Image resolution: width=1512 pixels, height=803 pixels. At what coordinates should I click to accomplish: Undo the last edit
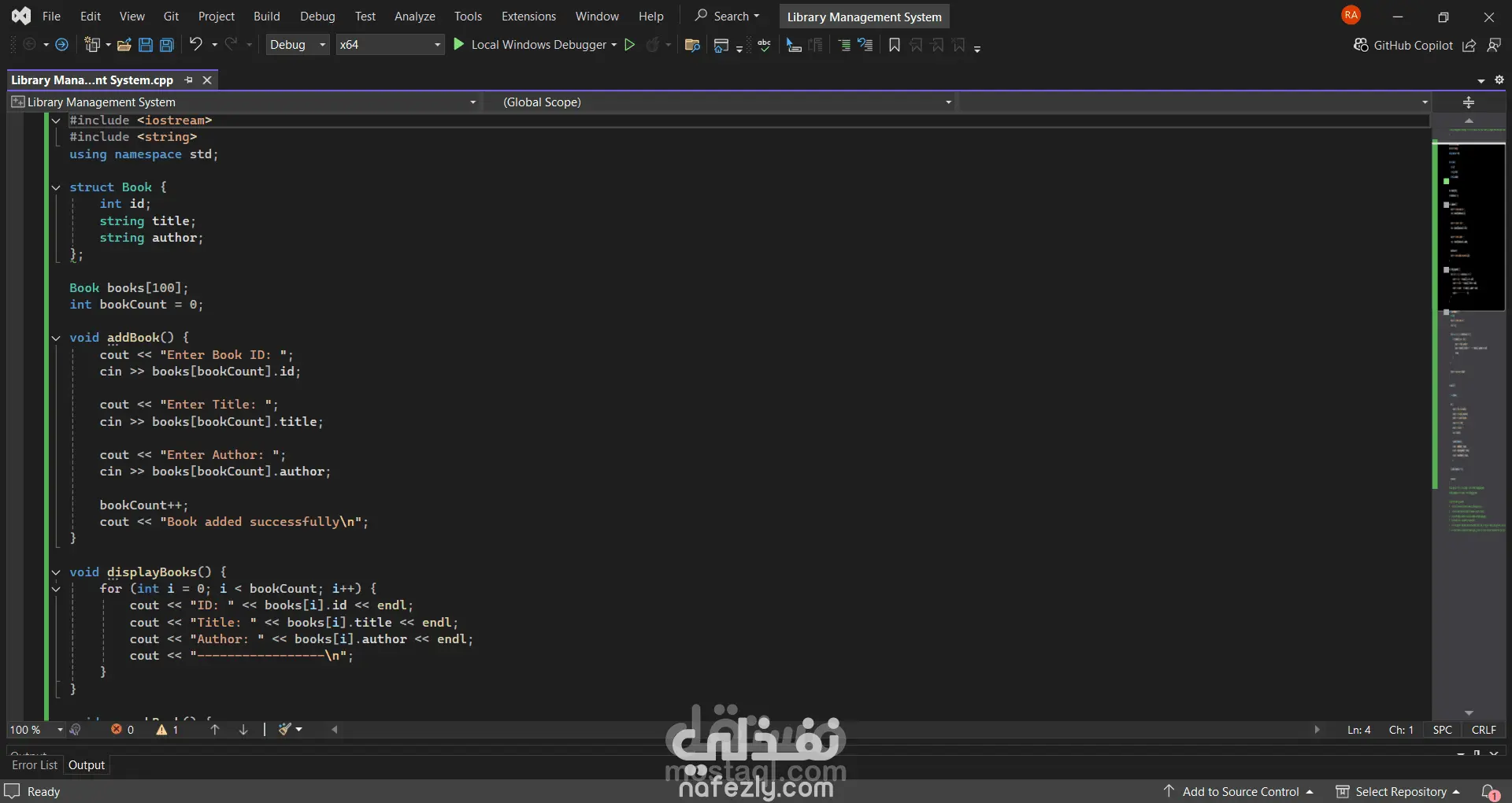196,45
